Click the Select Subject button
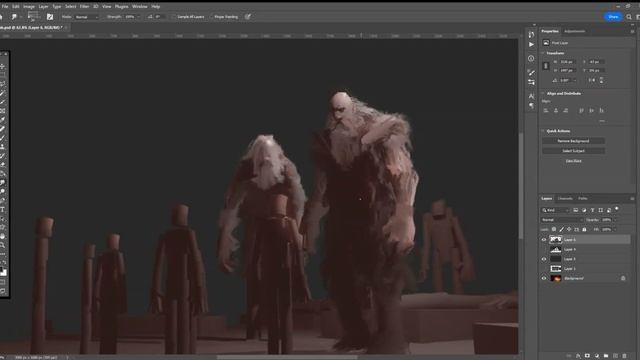 [573, 151]
